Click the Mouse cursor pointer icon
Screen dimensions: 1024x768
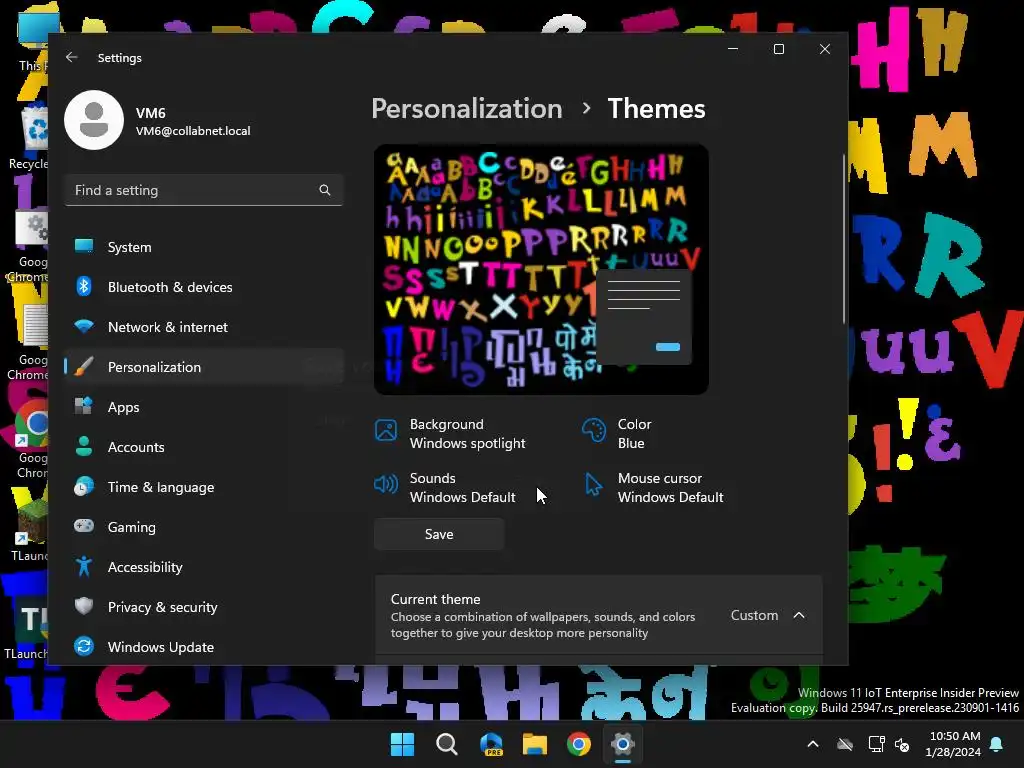[x=594, y=485]
